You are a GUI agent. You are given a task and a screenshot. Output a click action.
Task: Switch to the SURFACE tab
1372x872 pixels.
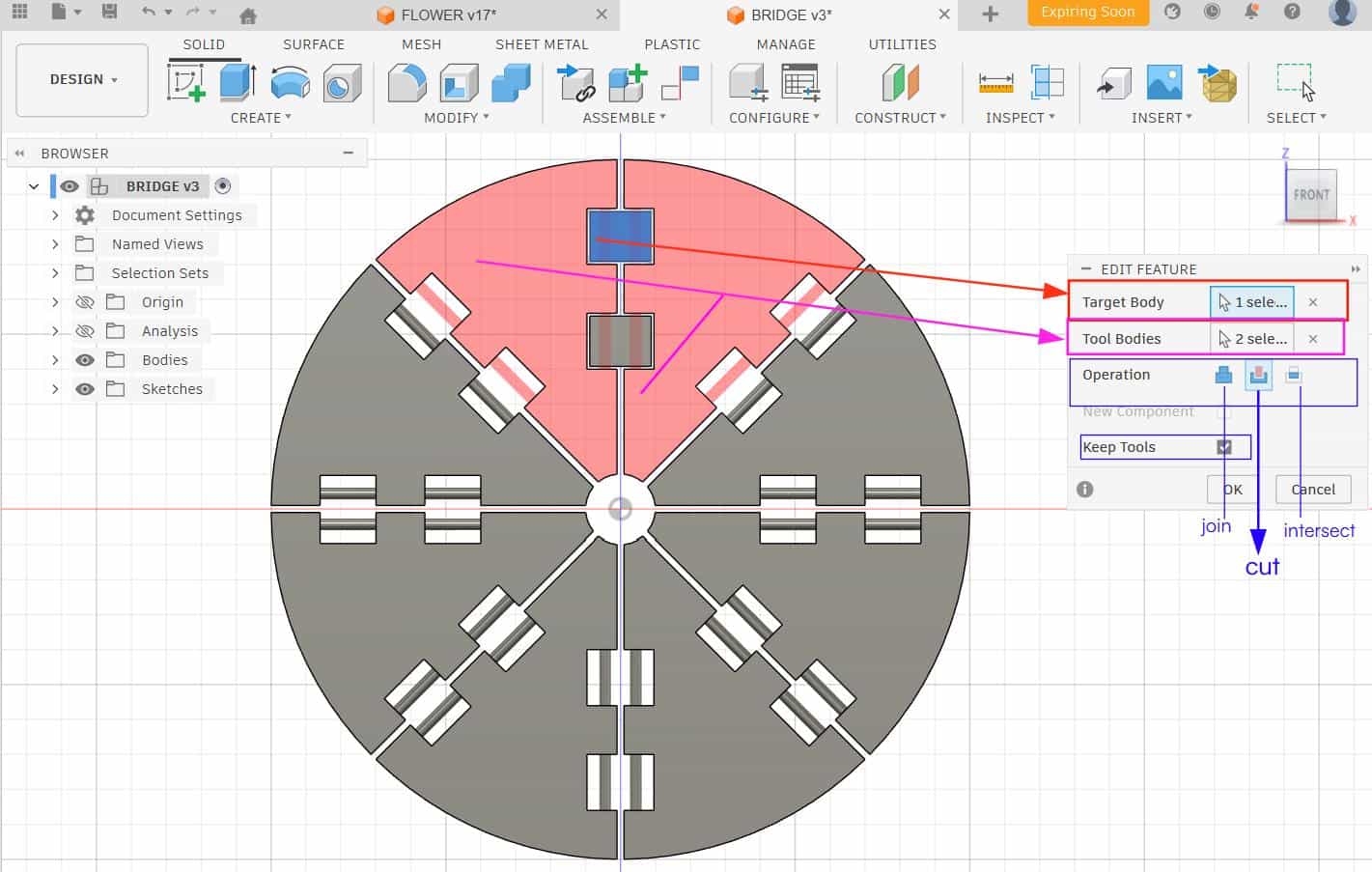314,44
